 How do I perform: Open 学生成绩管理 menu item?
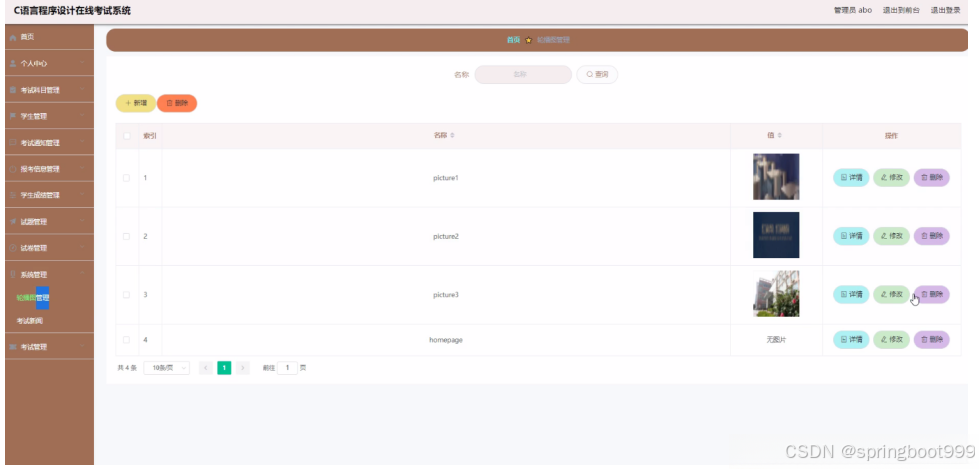pyautogui.click(x=49, y=195)
